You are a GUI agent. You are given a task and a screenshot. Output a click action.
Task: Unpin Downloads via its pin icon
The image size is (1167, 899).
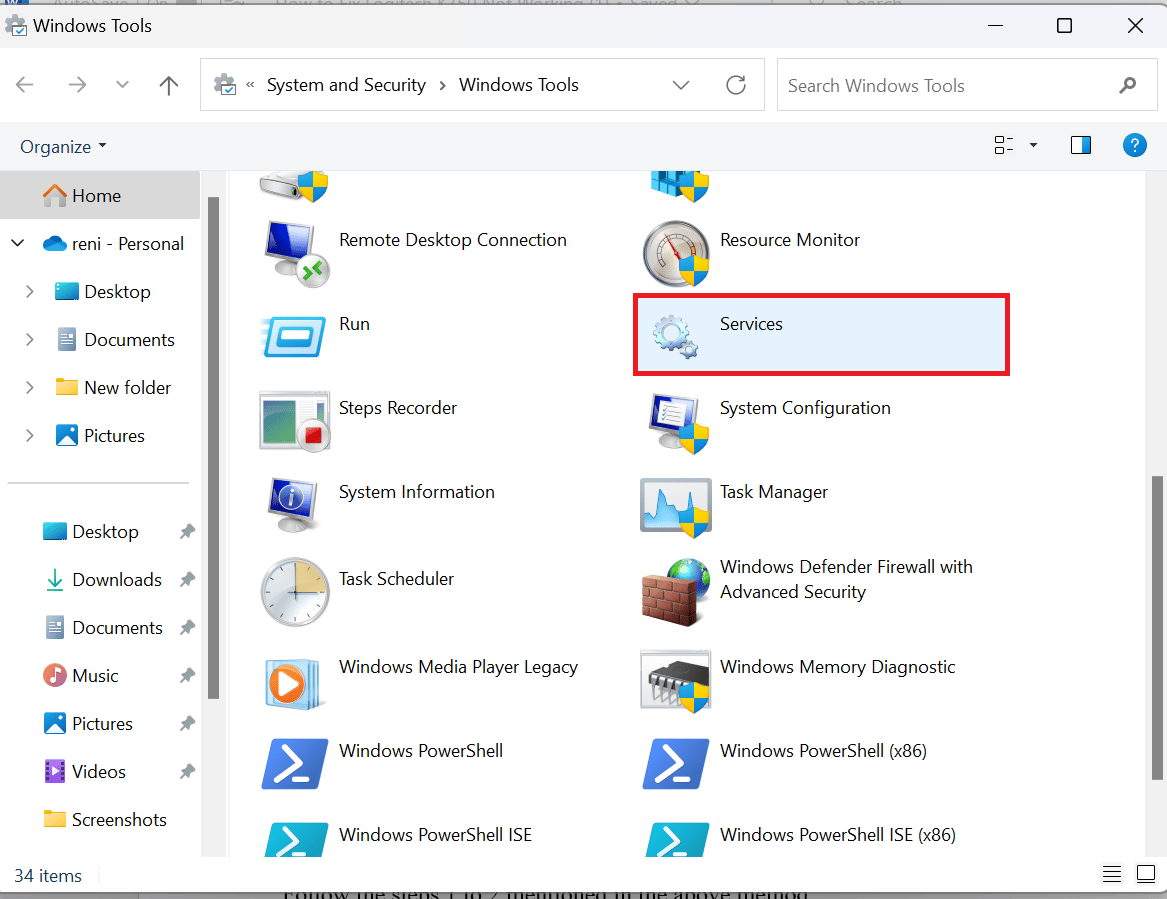187,580
